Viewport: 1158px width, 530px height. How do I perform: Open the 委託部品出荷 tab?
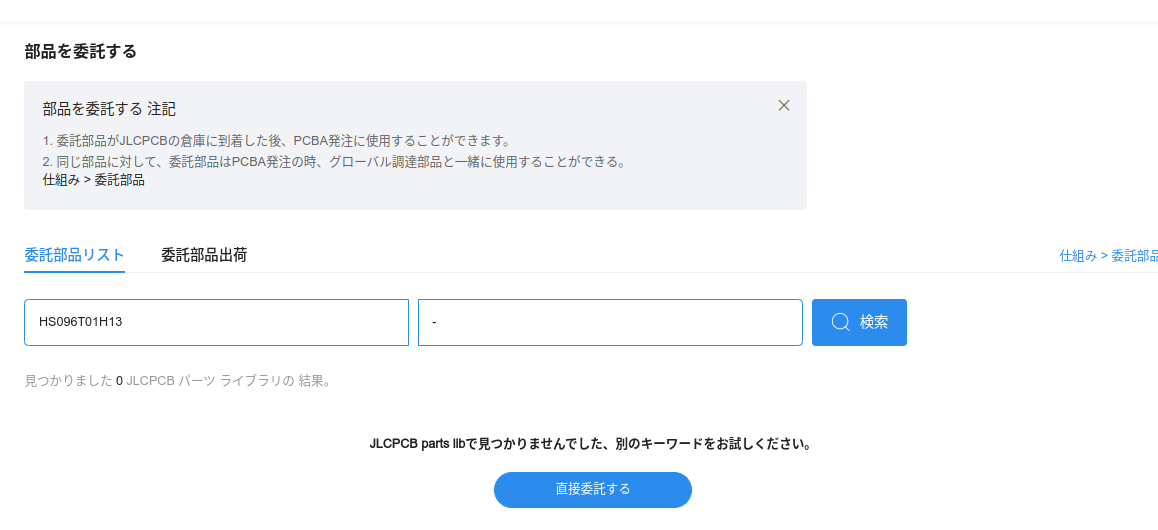204,255
